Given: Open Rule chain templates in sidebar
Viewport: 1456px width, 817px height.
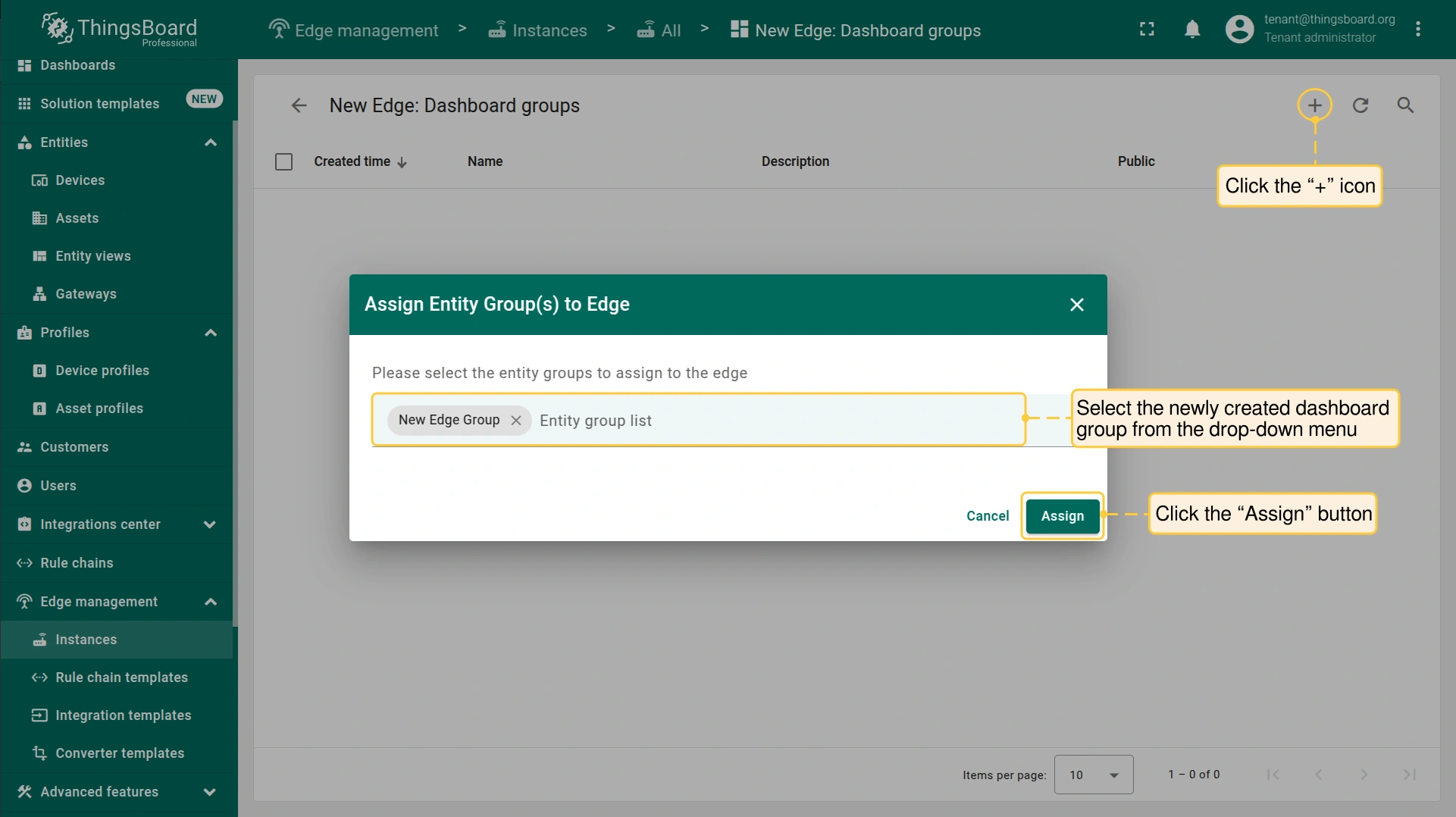Looking at the screenshot, I should (121, 678).
